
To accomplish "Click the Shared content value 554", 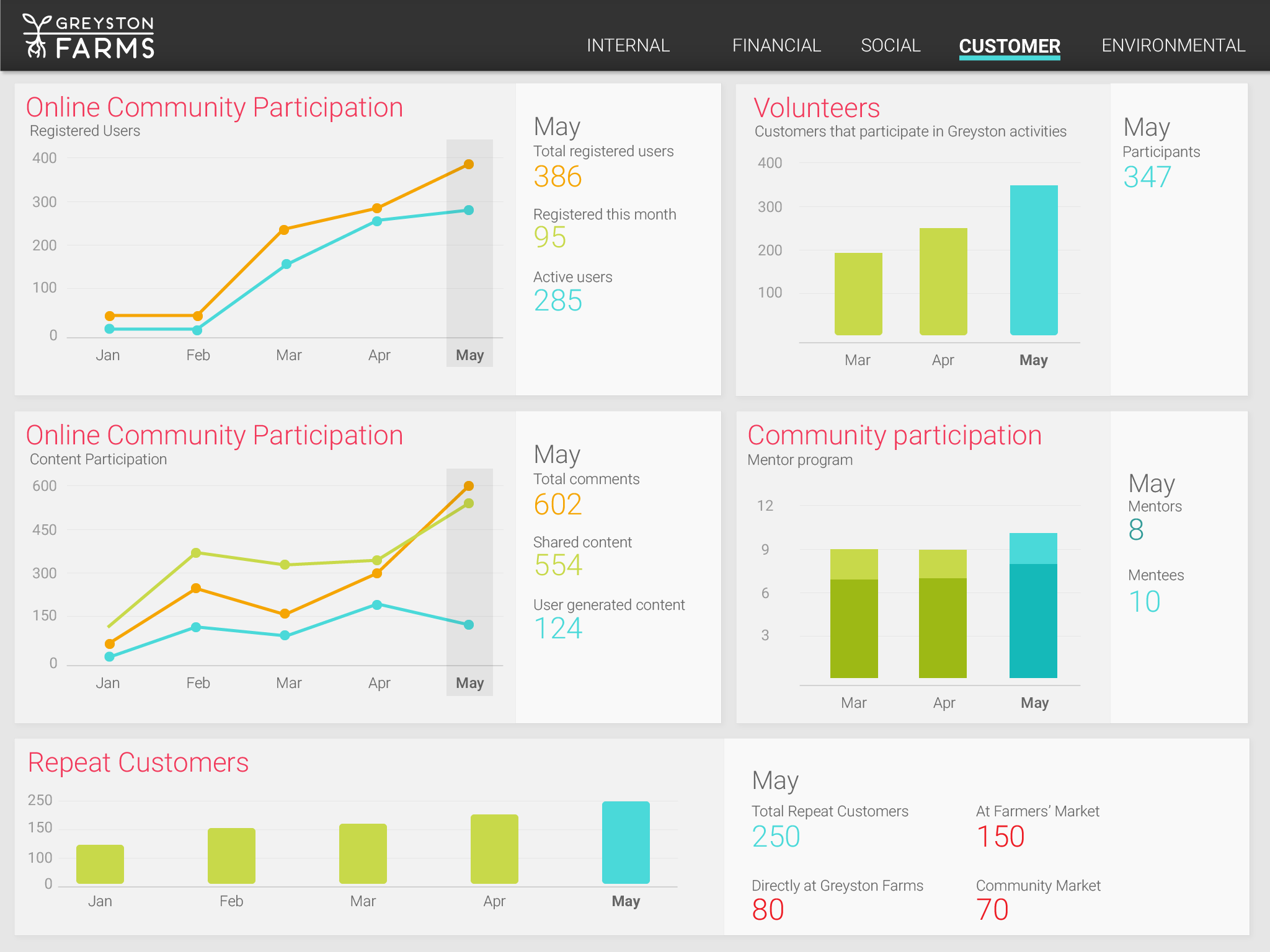I will click(557, 565).
